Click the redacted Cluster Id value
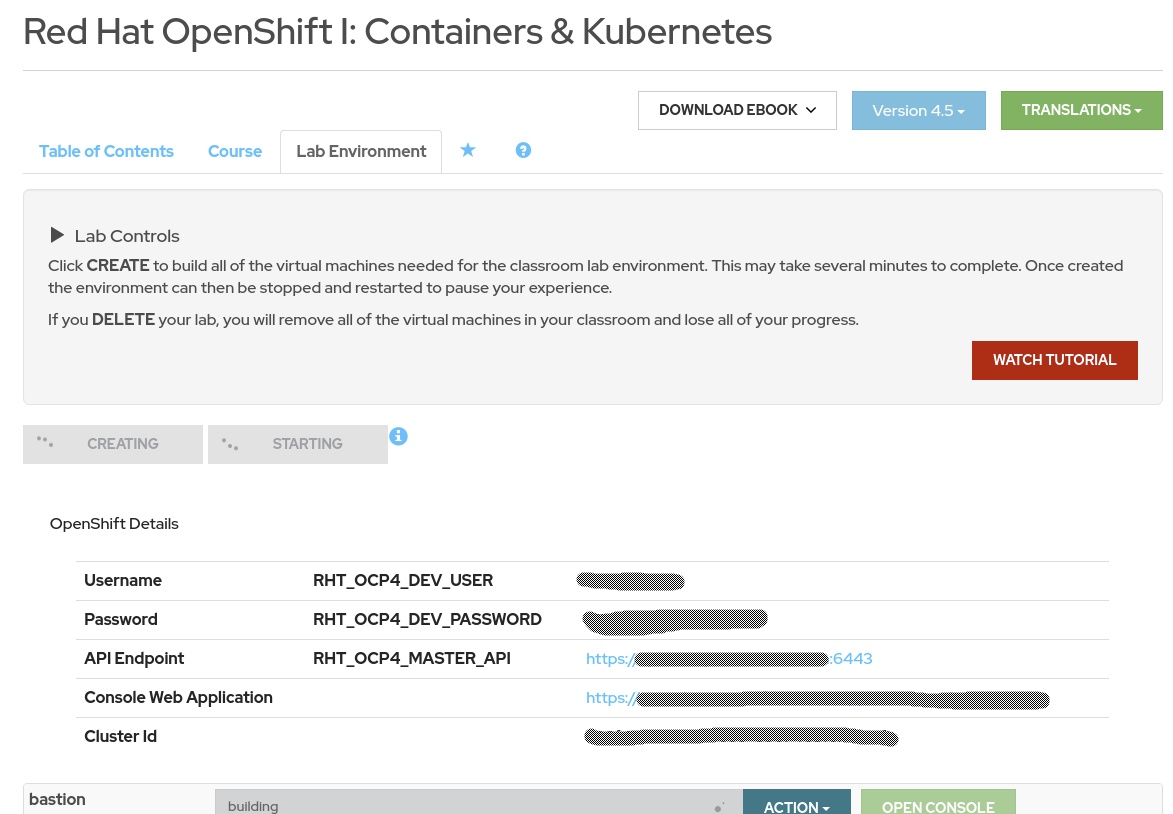 coord(741,737)
